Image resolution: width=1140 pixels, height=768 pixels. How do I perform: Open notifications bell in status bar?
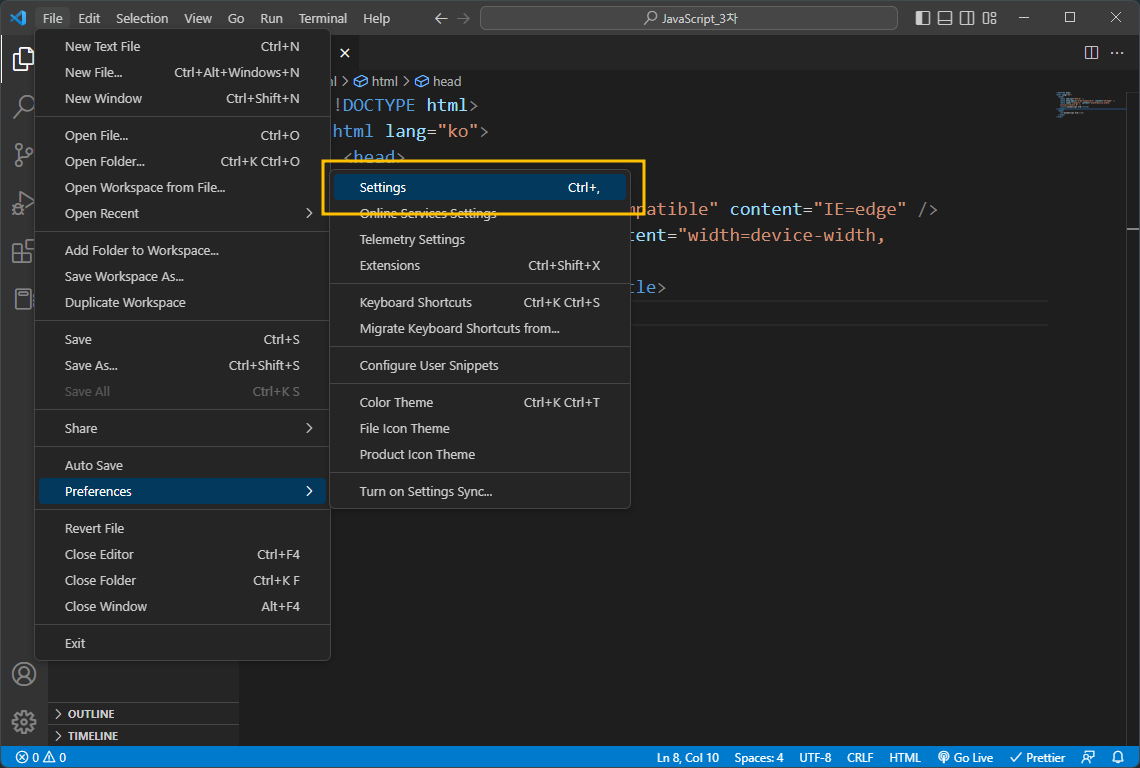[1117, 757]
